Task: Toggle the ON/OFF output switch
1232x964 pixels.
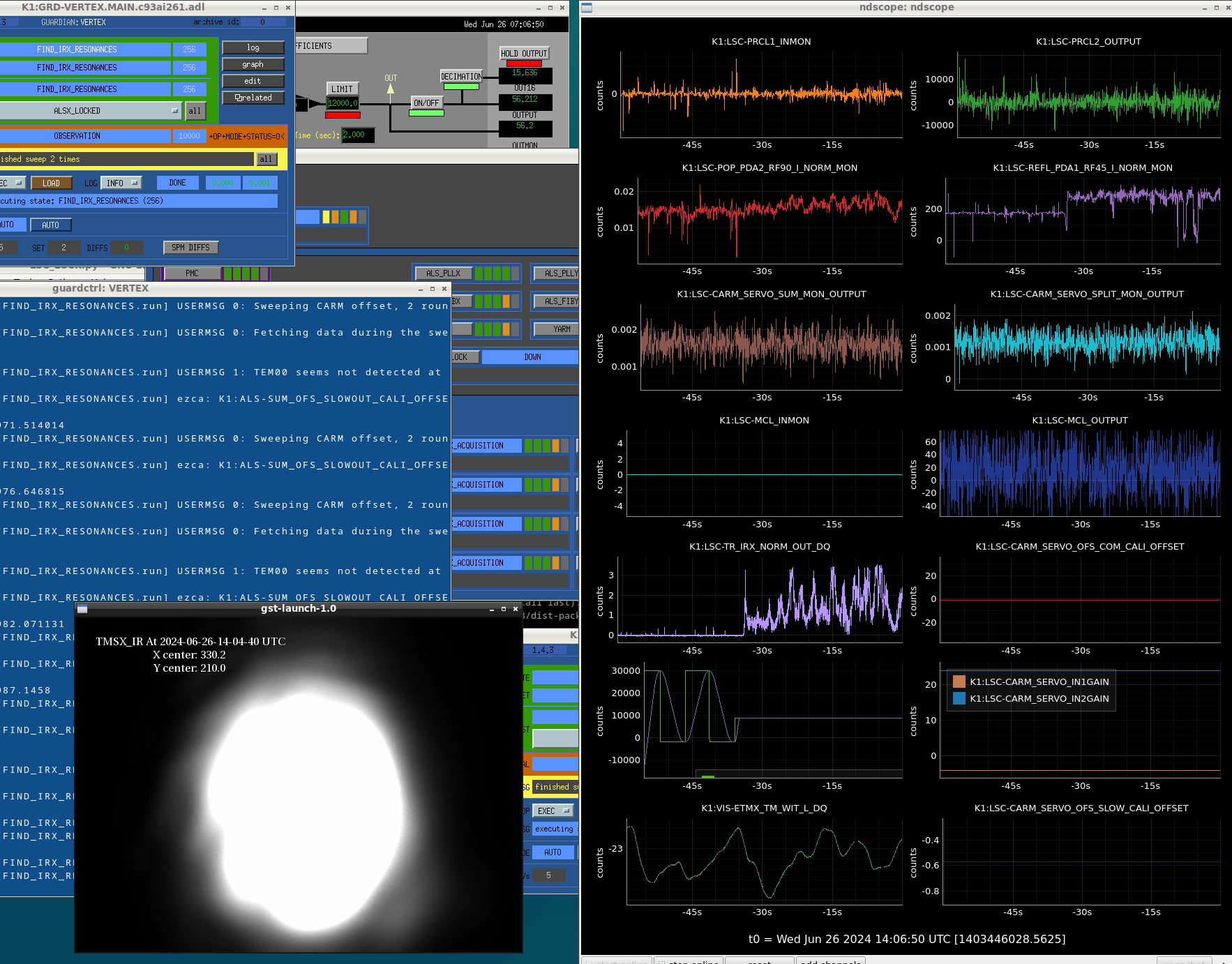Action: (427, 103)
